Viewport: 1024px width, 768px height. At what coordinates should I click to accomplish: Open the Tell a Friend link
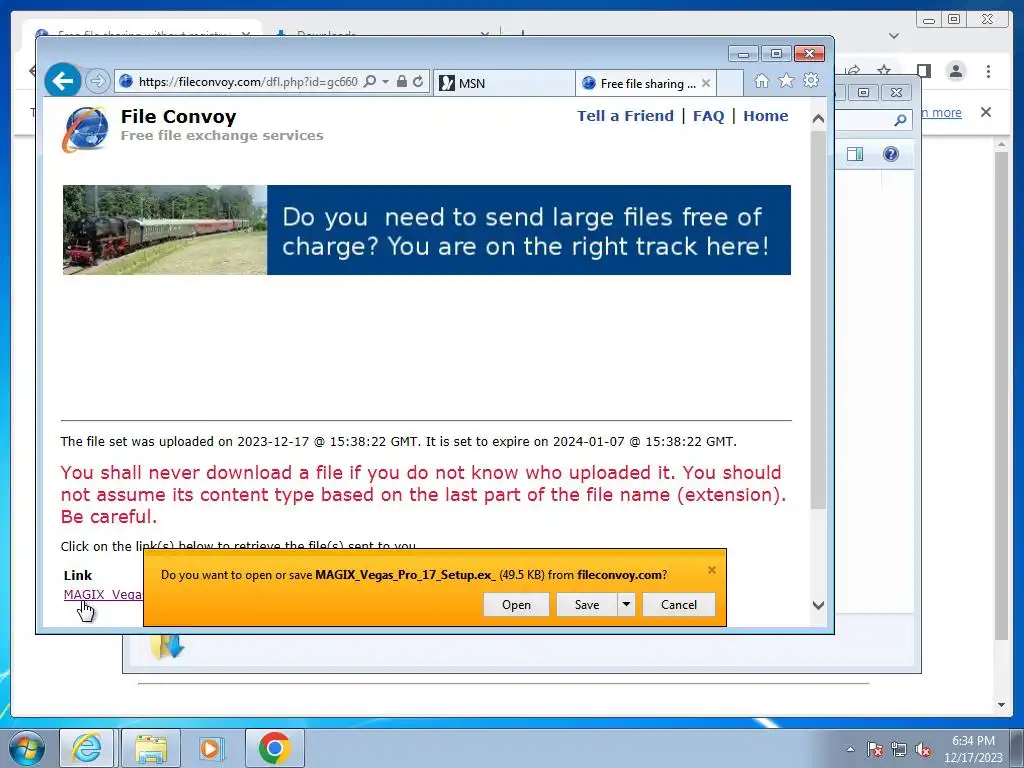coord(625,116)
